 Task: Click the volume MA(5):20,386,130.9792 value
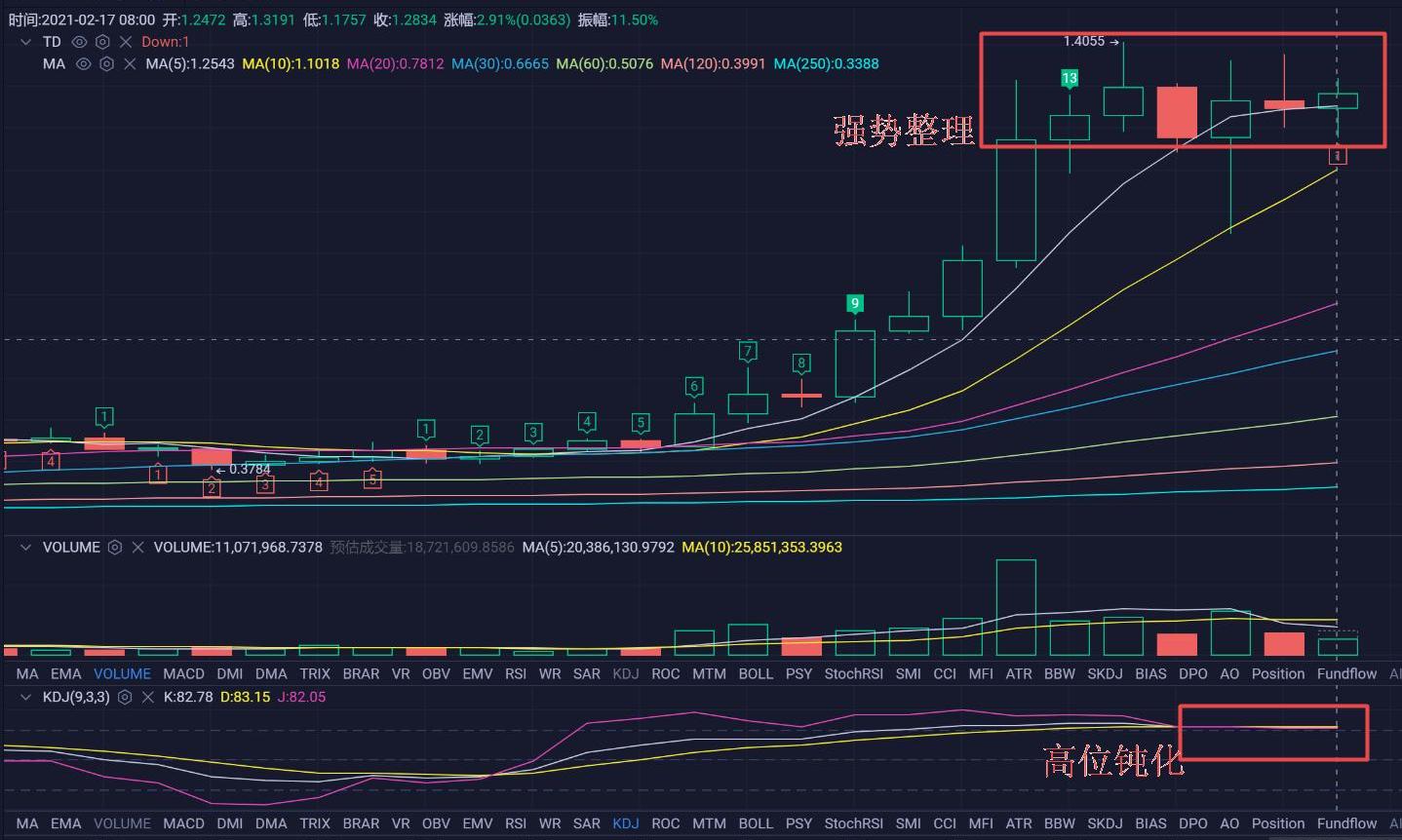click(x=599, y=548)
